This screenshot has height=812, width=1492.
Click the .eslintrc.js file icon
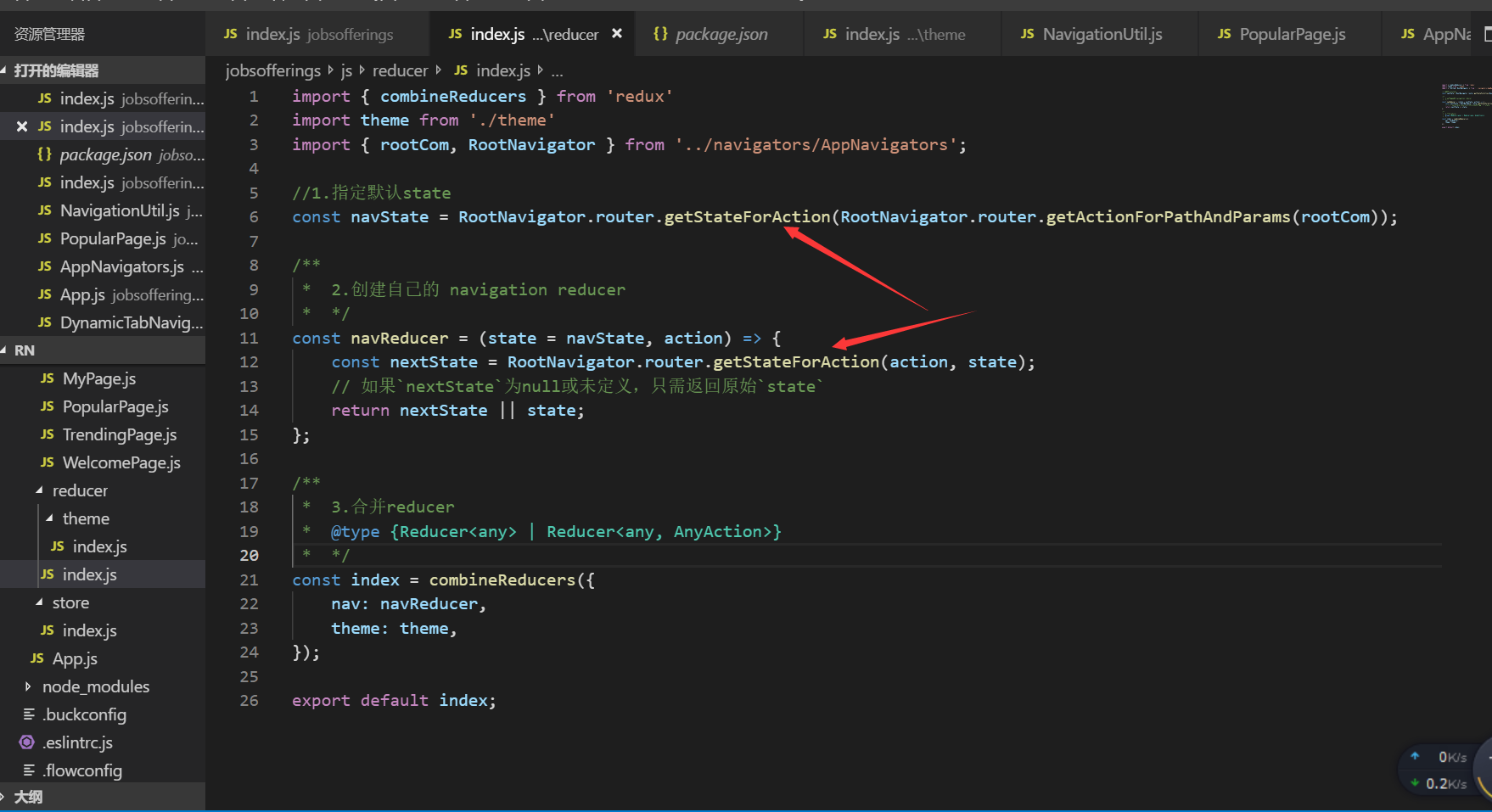[27, 742]
